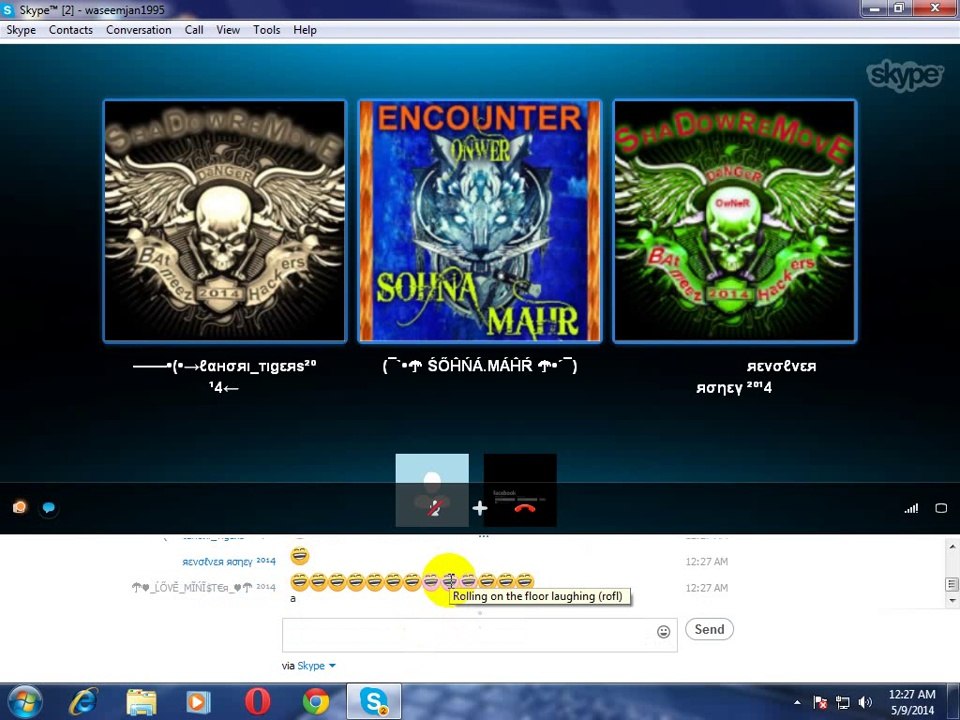This screenshot has height=720, width=960.
Task: Click the _ĹÔVĔ_MĨŃĨ$T€я_ sender name in chat
Action: (x=203, y=587)
